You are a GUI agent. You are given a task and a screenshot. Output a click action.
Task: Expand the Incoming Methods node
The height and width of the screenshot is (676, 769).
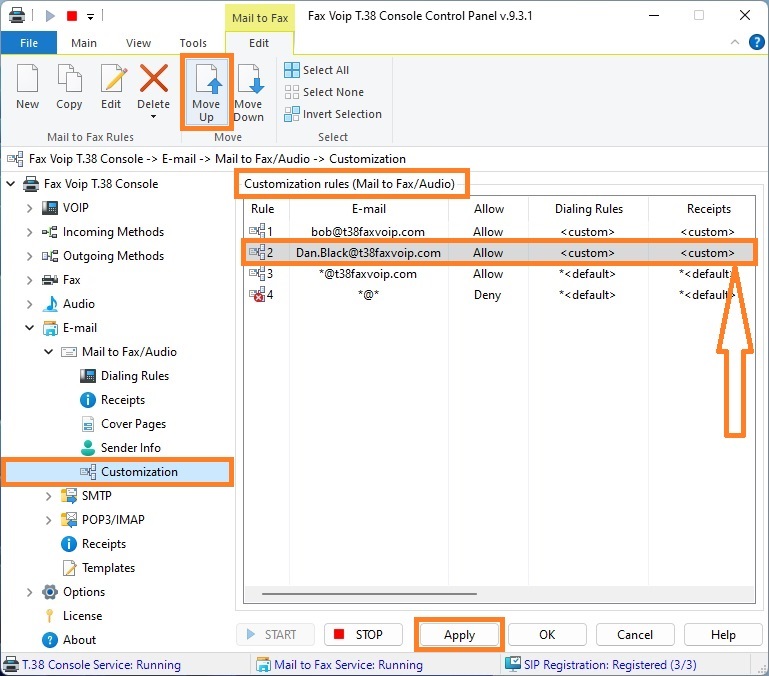(29, 232)
